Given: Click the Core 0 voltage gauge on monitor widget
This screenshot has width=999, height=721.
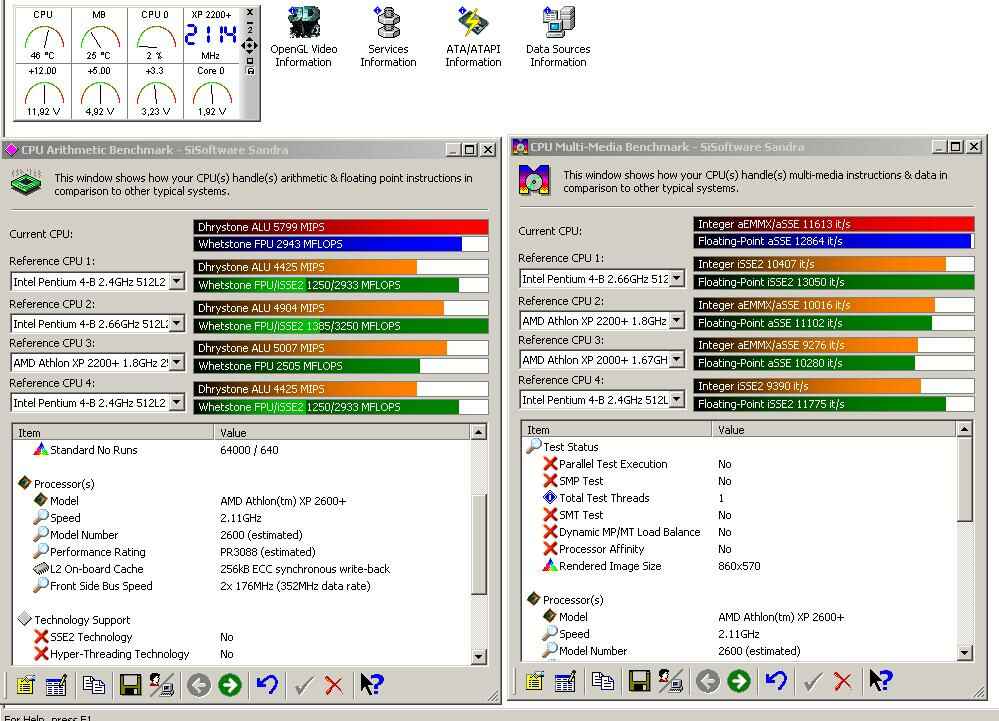Looking at the screenshot, I should click(x=212, y=91).
